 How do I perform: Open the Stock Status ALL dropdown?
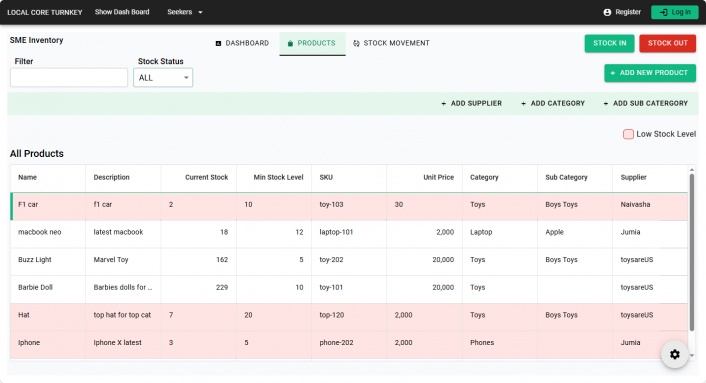click(163, 77)
